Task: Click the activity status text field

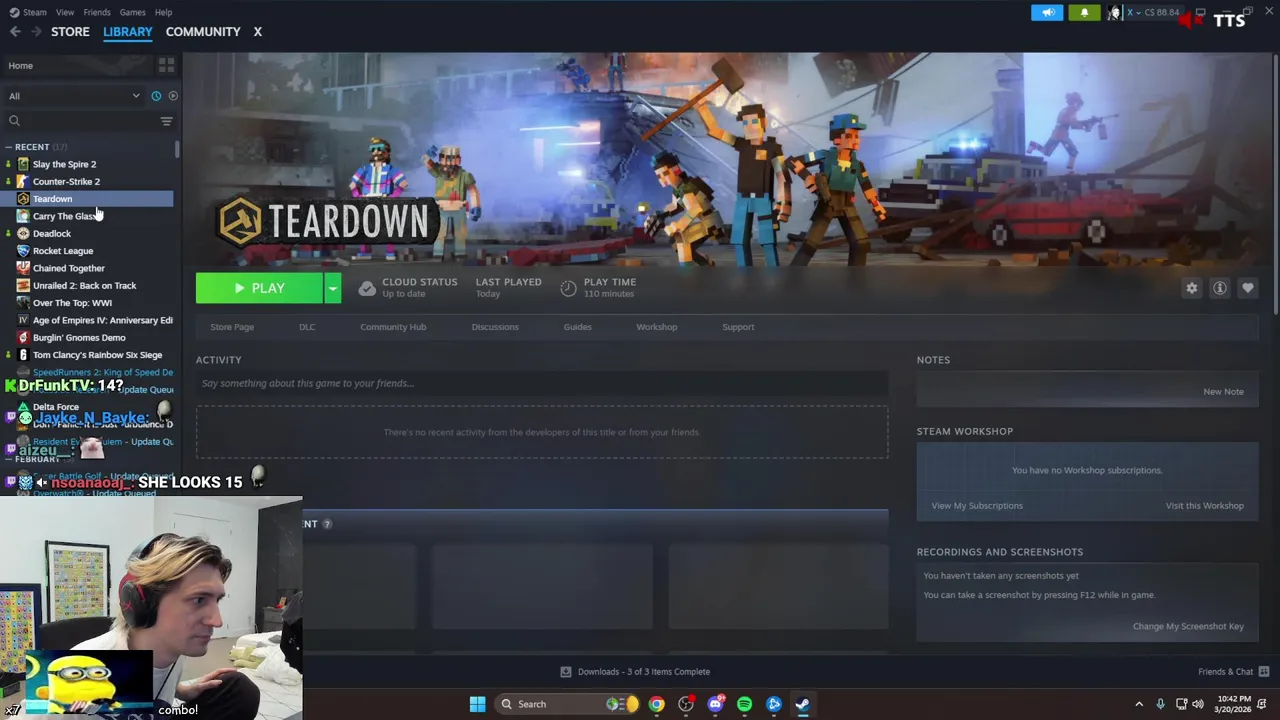Action: click(542, 383)
